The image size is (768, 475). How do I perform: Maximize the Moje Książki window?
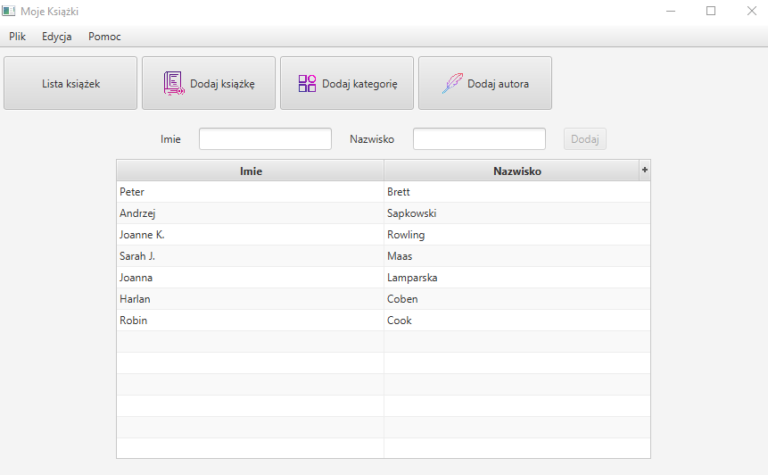(x=711, y=11)
